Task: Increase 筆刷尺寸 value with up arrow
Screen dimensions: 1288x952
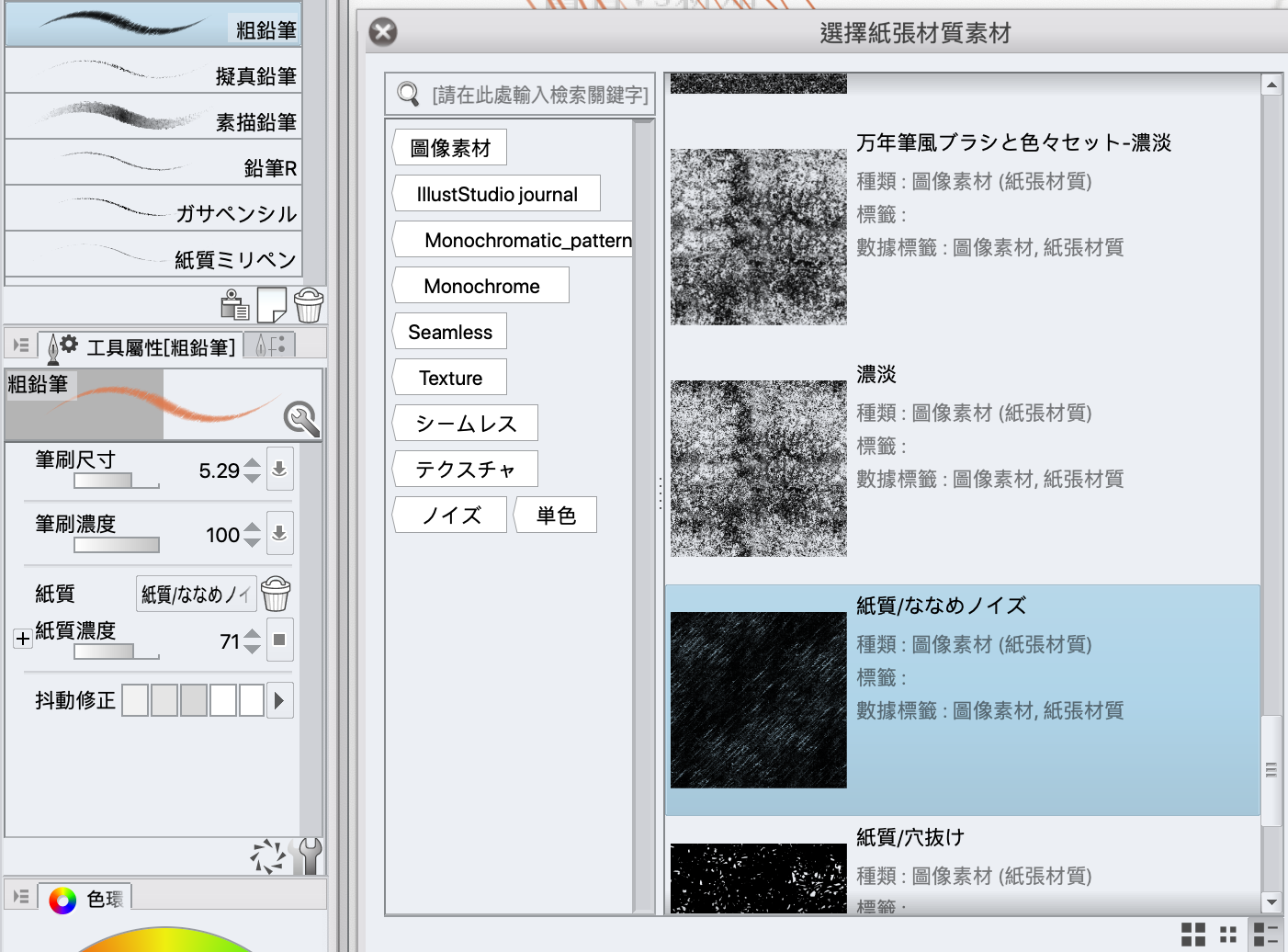Action: tap(253, 462)
